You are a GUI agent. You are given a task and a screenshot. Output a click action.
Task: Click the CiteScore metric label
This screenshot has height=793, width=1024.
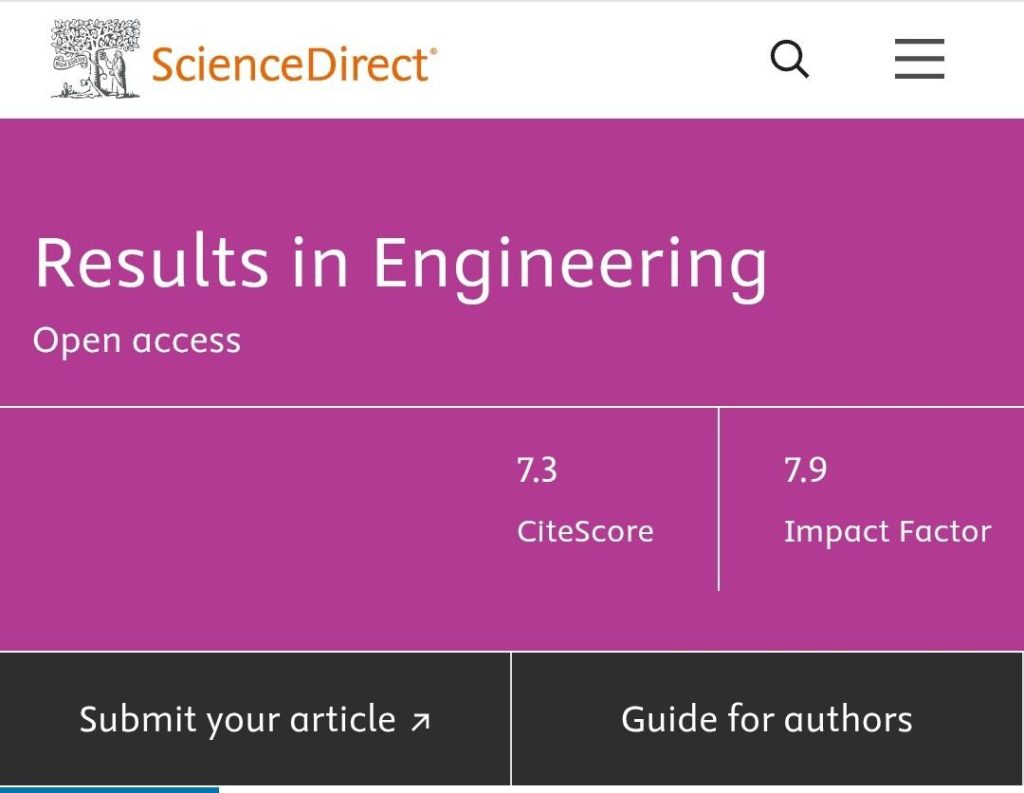pos(585,531)
